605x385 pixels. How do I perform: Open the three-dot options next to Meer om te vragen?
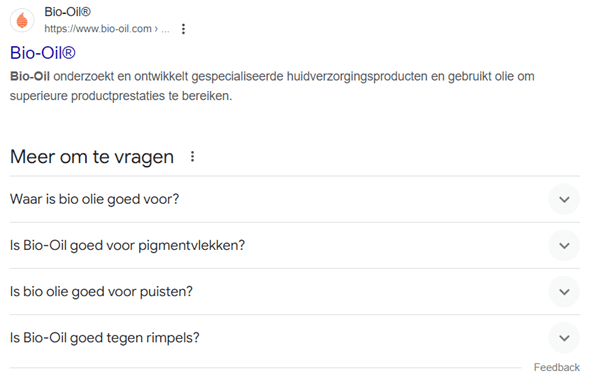192,157
